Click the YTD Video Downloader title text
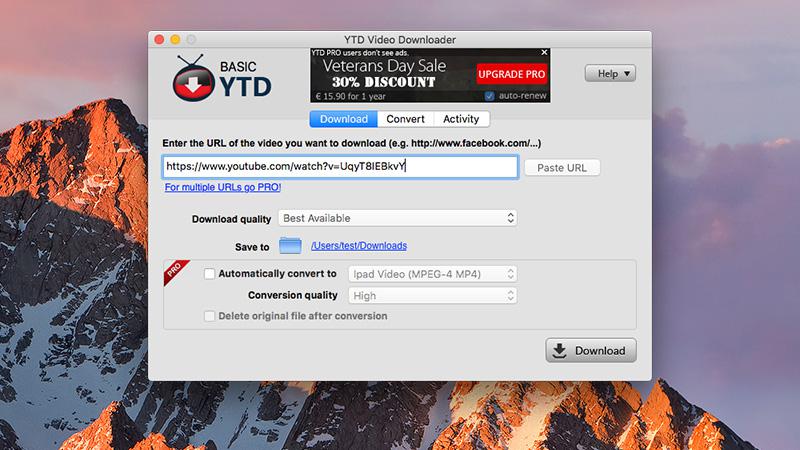 point(399,40)
